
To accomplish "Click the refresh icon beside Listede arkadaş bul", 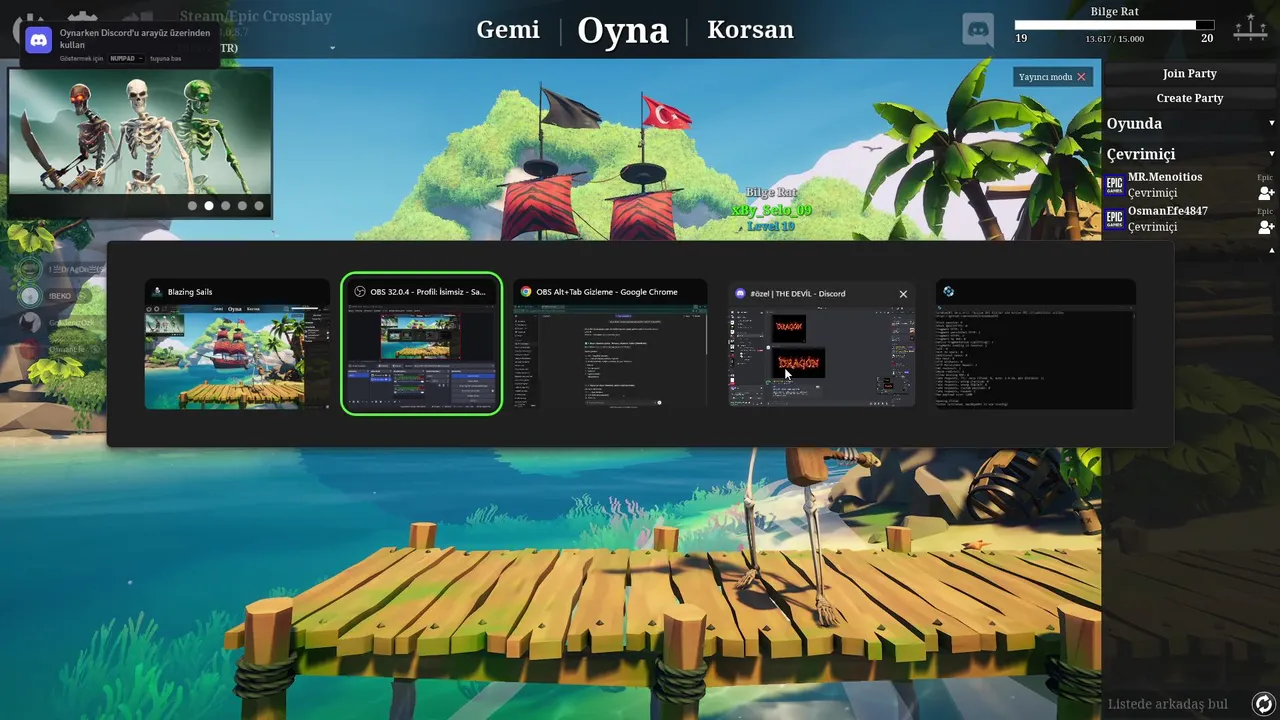I will (x=1264, y=704).
